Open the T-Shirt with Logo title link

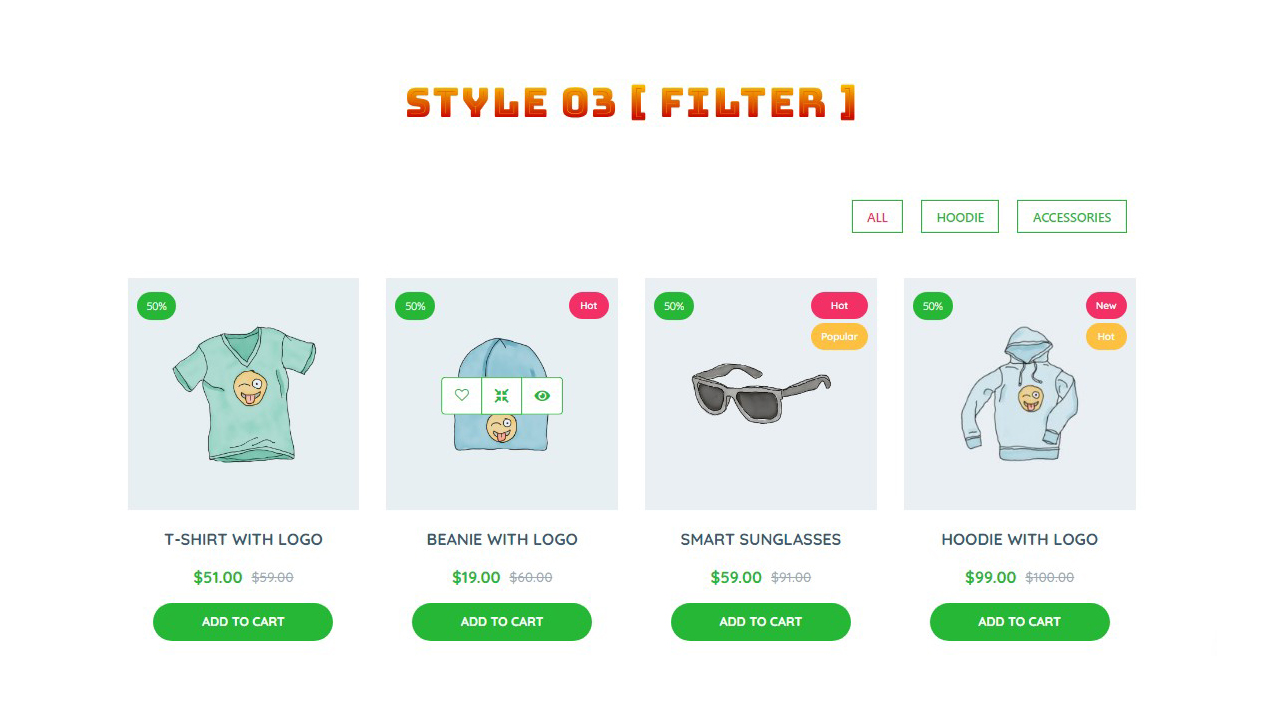point(243,540)
